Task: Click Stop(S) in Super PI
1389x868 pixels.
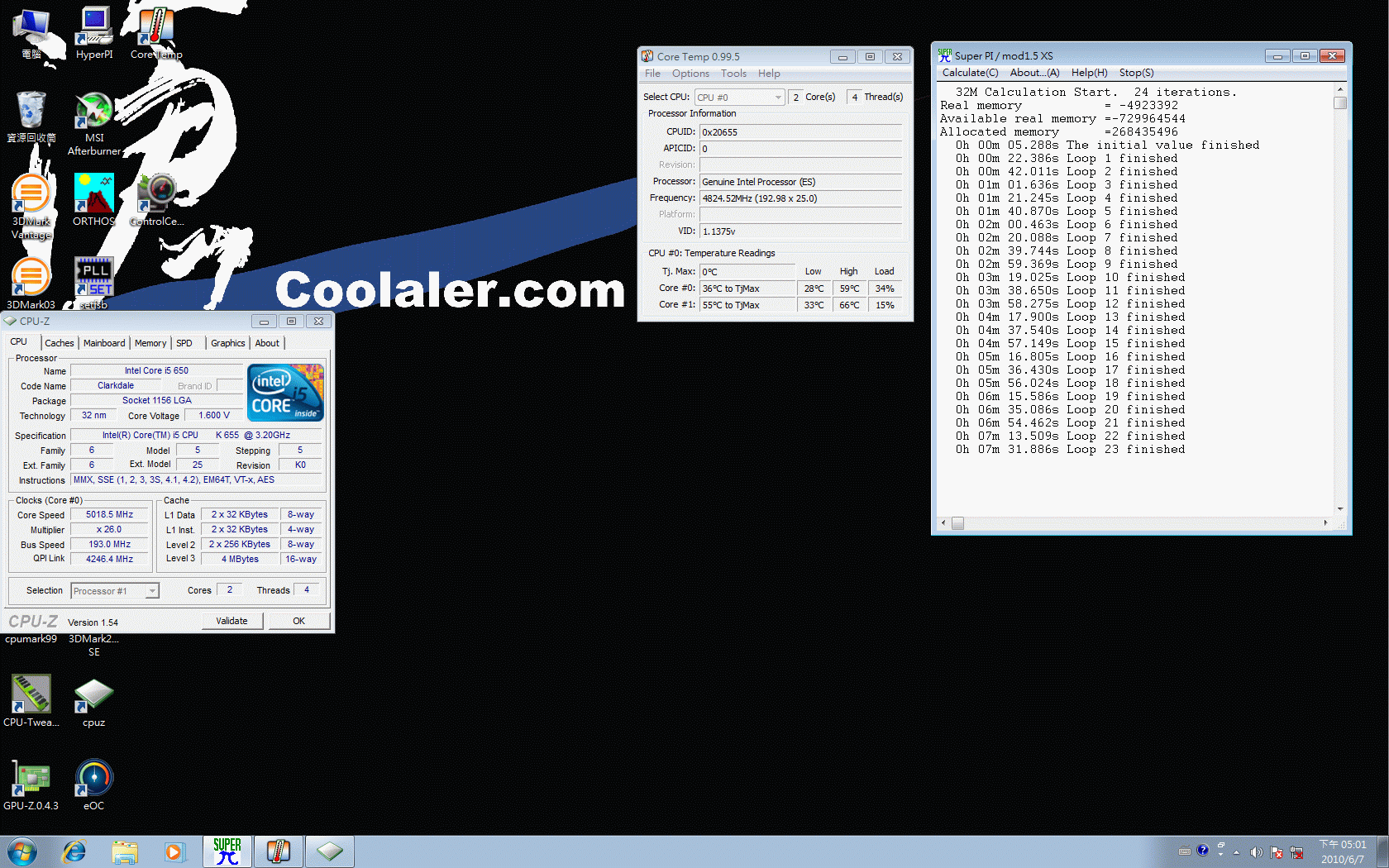Action: coord(1136,73)
